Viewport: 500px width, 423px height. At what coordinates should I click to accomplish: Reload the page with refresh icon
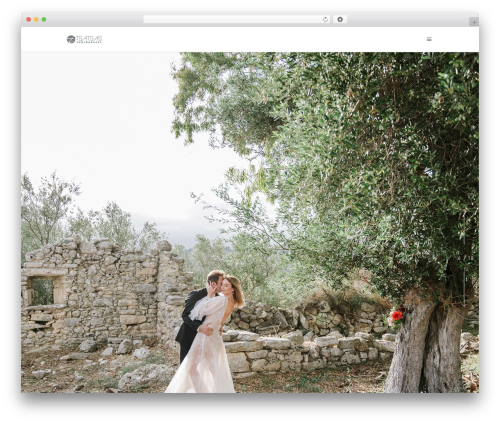click(x=325, y=19)
